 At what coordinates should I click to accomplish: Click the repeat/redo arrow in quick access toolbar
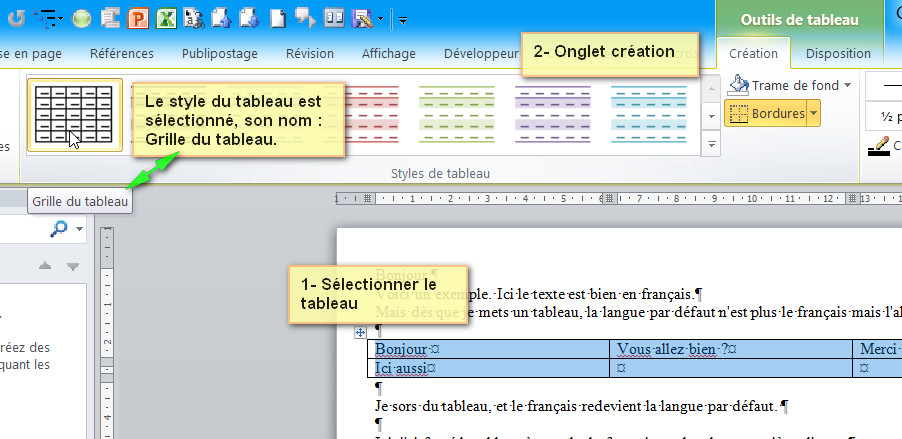pos(17,18)
